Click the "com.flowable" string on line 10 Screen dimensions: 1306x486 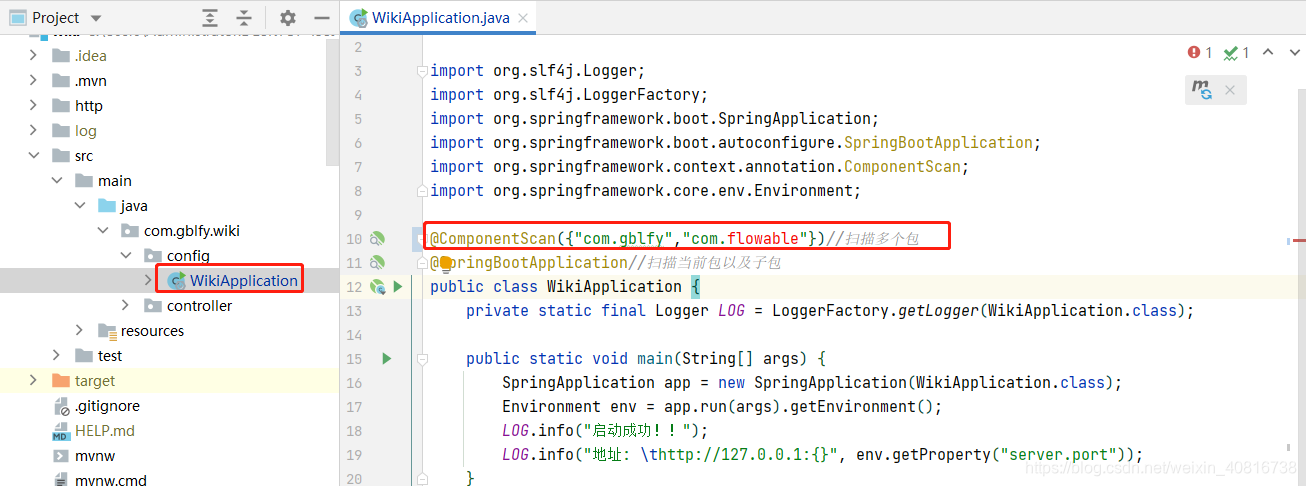coord(745,239)
